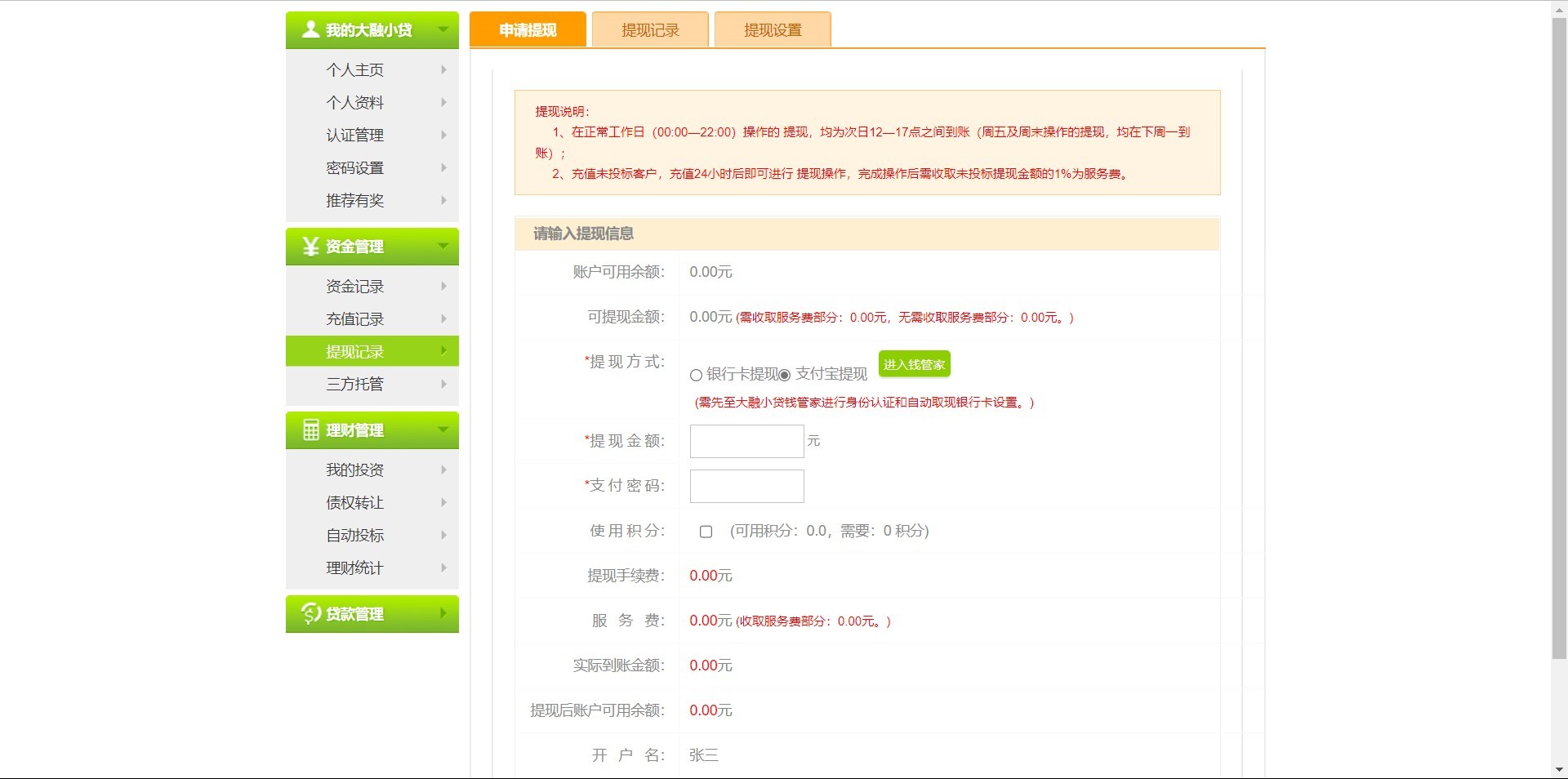Viewport: 1568px width, 779px height.
Task: Open 密码设置 menu item
Action: pos(354,167)
